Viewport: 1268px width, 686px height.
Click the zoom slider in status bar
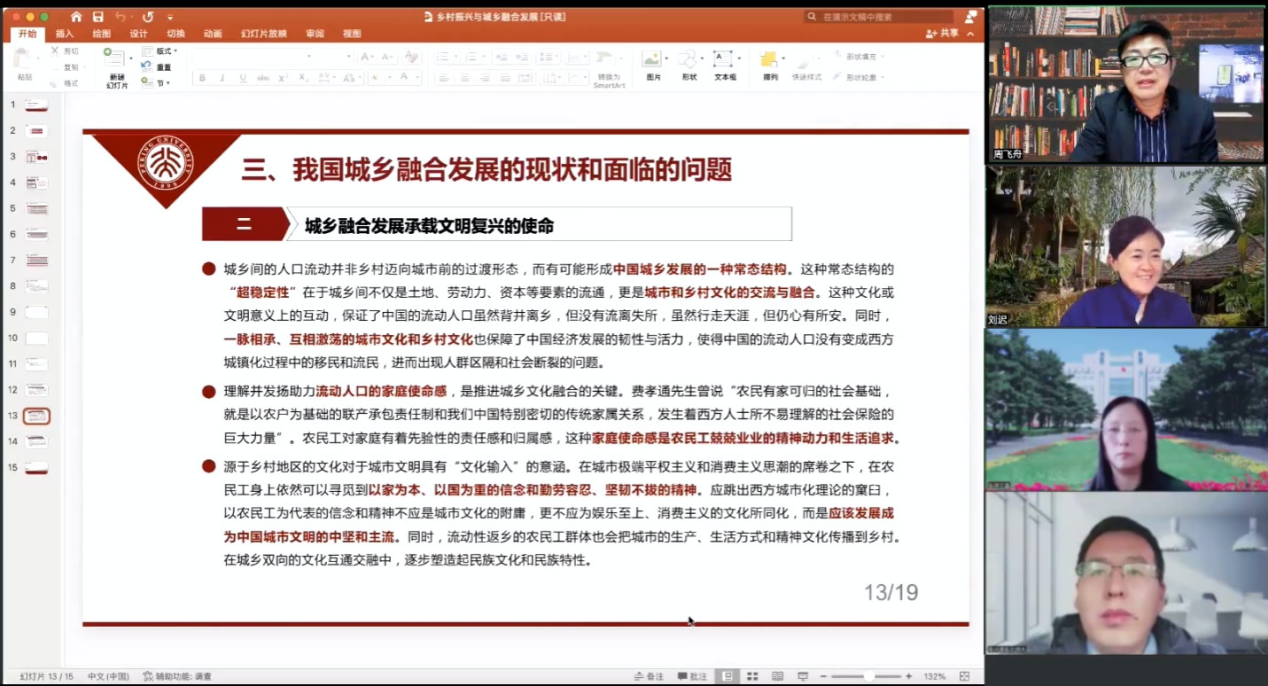pyautogui.click(x=868, y=676)
